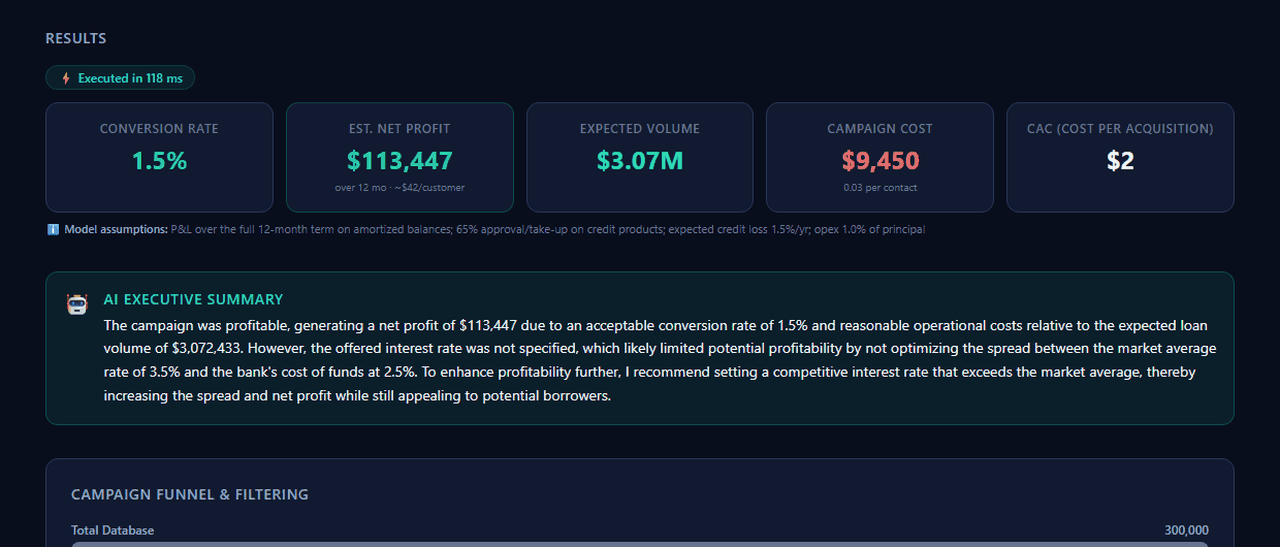This screenshot has height=547, width=1280.
Task: Click the lightning bolt icon beside Executed
Action: click(66, 78)
